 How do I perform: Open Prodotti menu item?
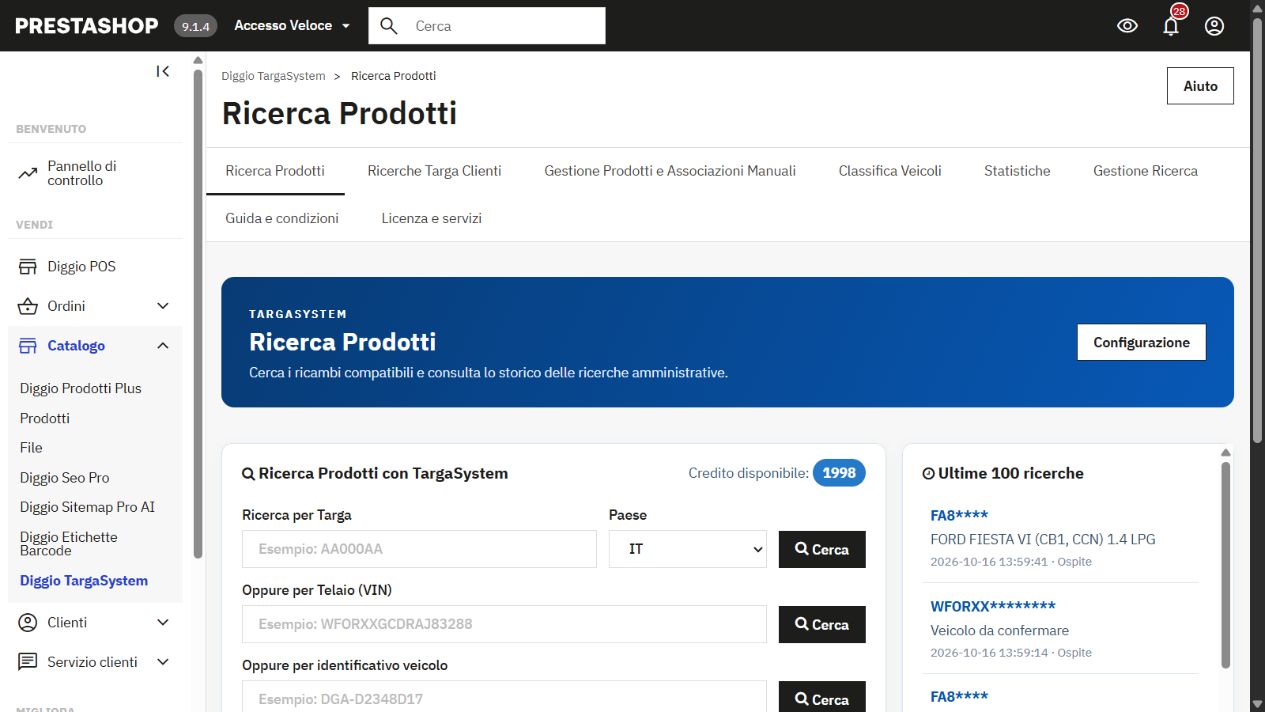45,418
